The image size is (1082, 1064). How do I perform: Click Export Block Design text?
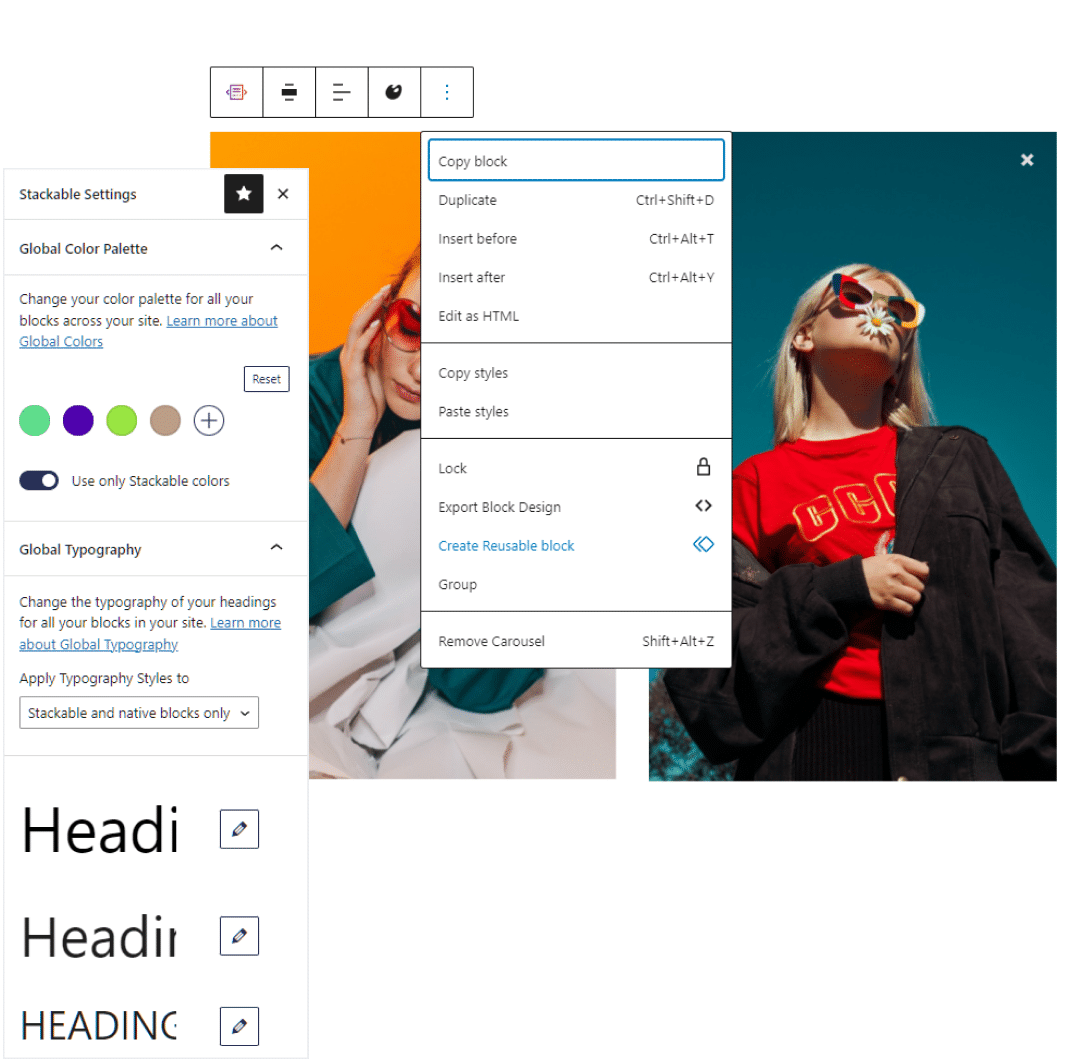[x=500, y=507]
